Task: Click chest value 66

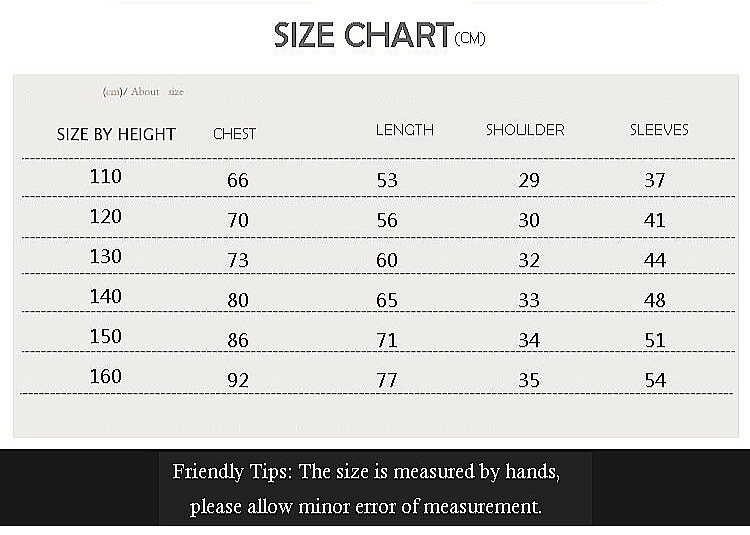Action: point(237,181)
